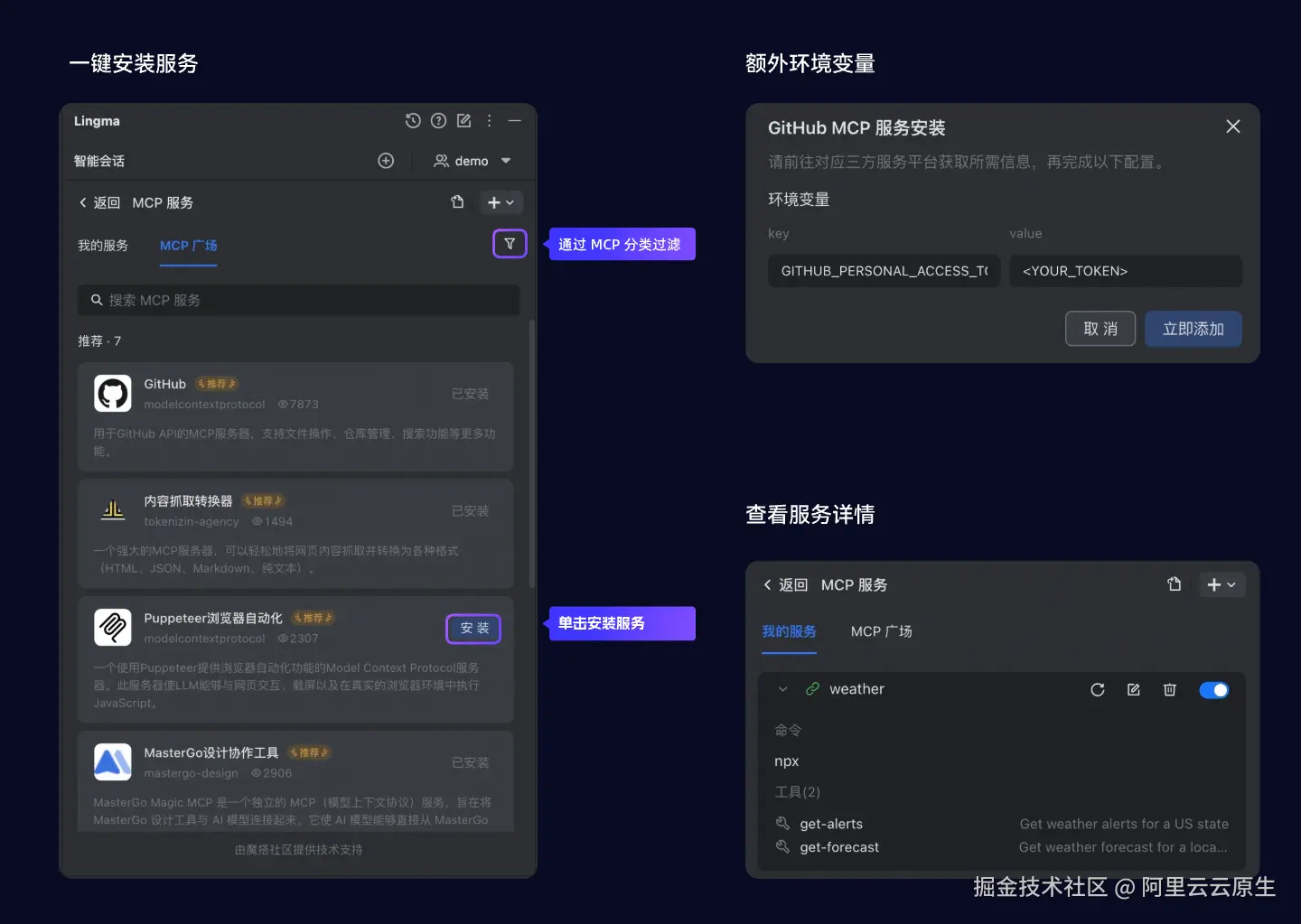The width and height of the screenshot is (1301, 924).
Task: Click the compose new chat icon
Action: [x=463, y=121]
